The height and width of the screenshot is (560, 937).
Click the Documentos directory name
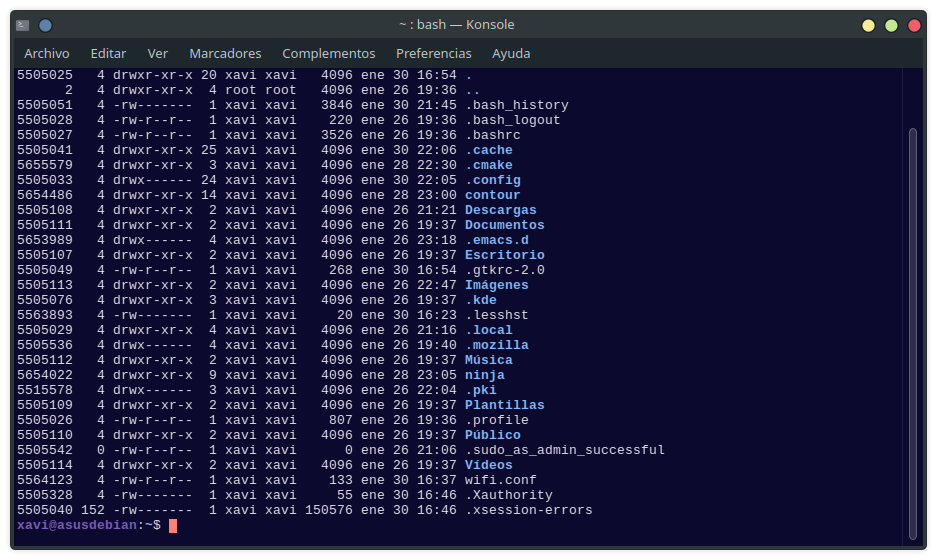[x=505, y=225]
